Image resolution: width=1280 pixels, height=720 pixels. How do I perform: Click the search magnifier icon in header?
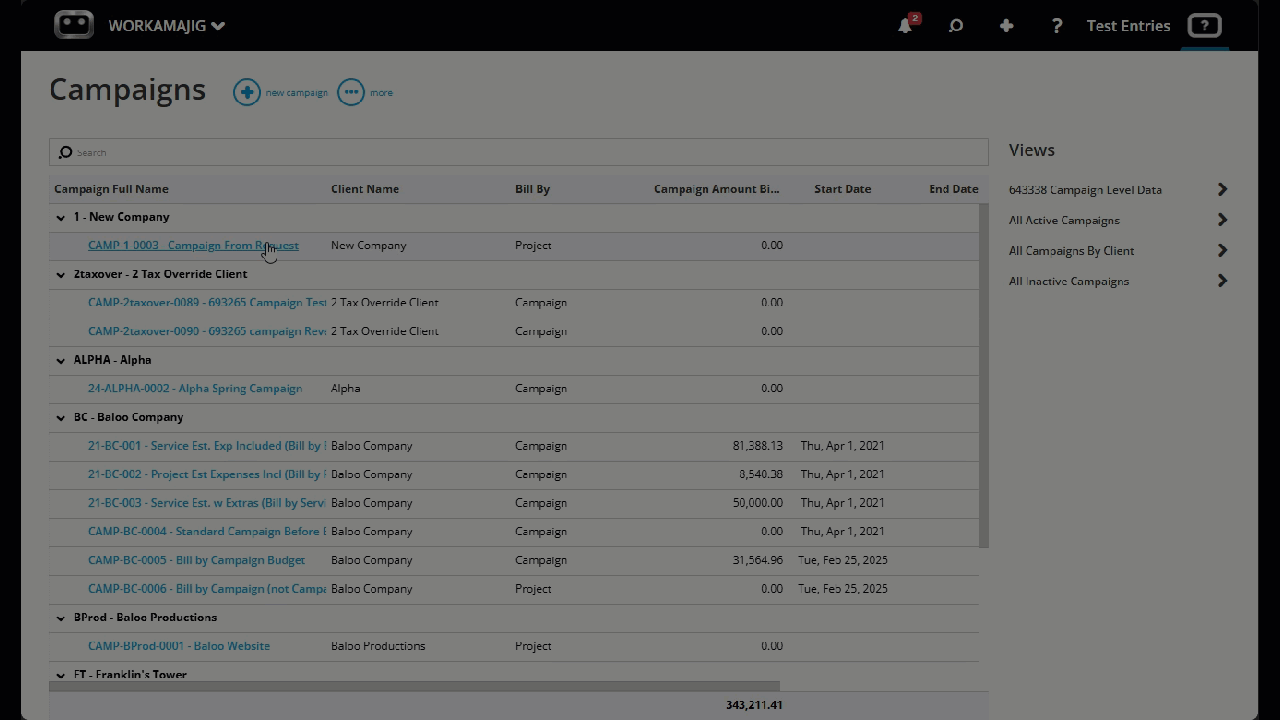click(x=956, y=26)
